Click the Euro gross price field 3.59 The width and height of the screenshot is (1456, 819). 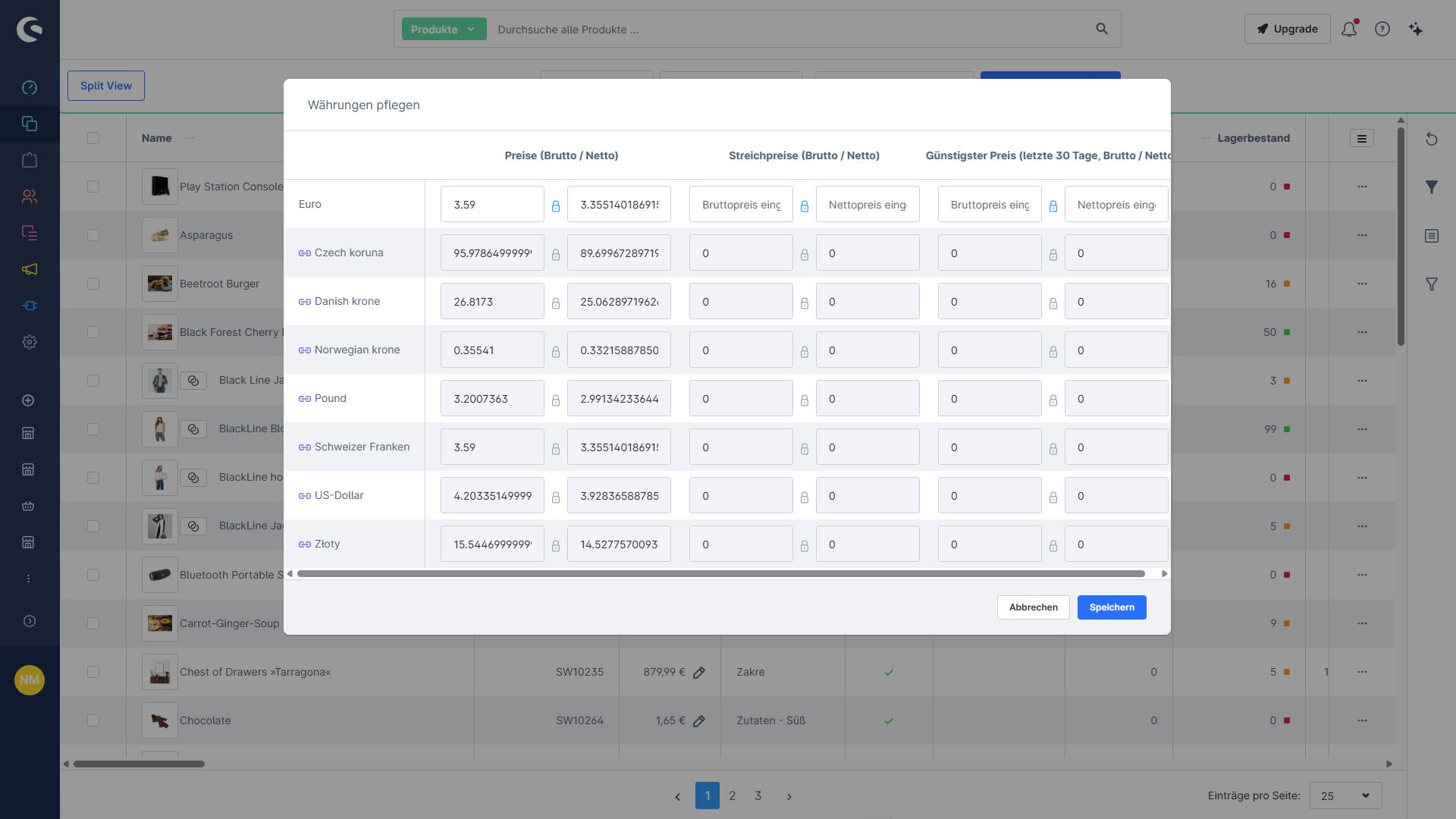pos(492,205)
